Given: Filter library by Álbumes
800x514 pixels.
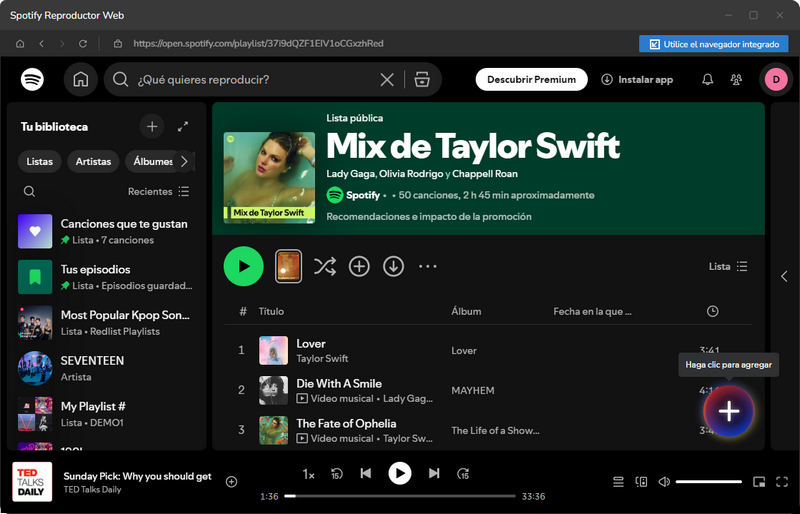Looking at the screenshot, I should tap(151, 161).
